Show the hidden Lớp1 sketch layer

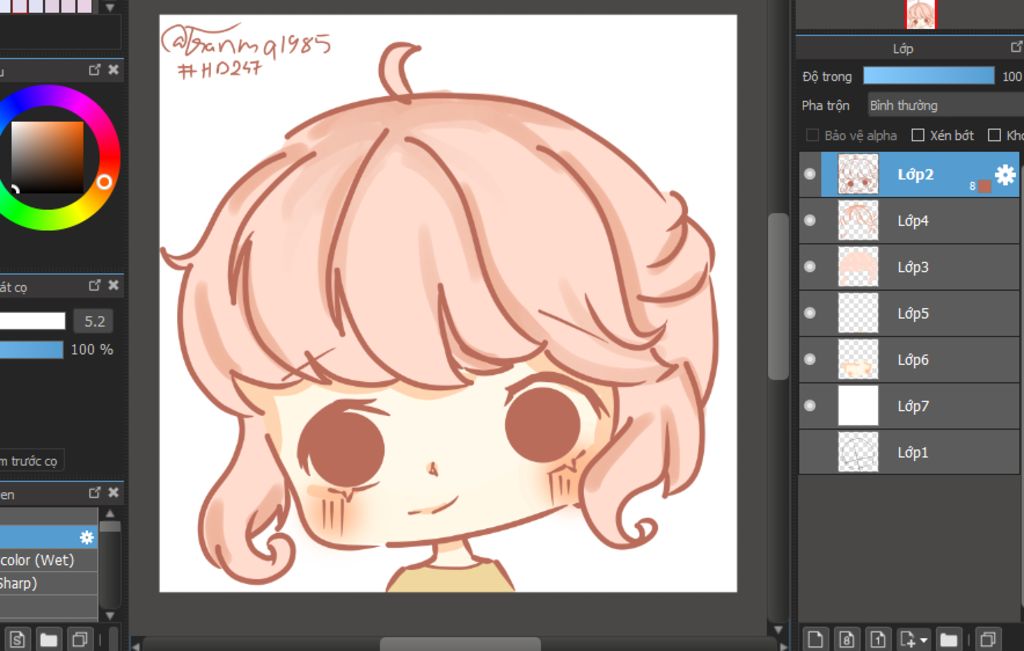pyautogui.click(x=810, y=452)
